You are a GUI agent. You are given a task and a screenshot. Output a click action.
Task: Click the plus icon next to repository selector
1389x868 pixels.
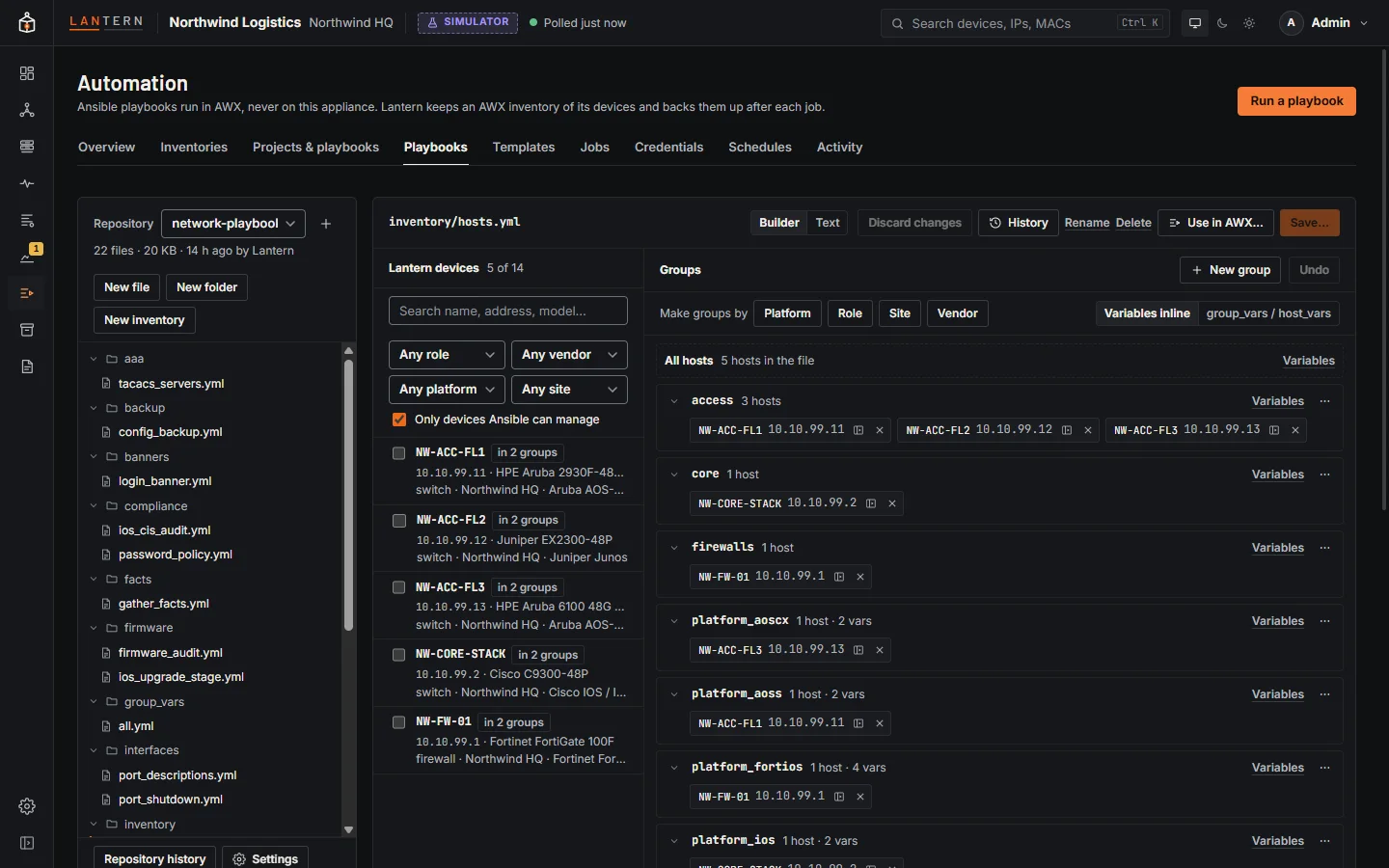pos(326,224)
